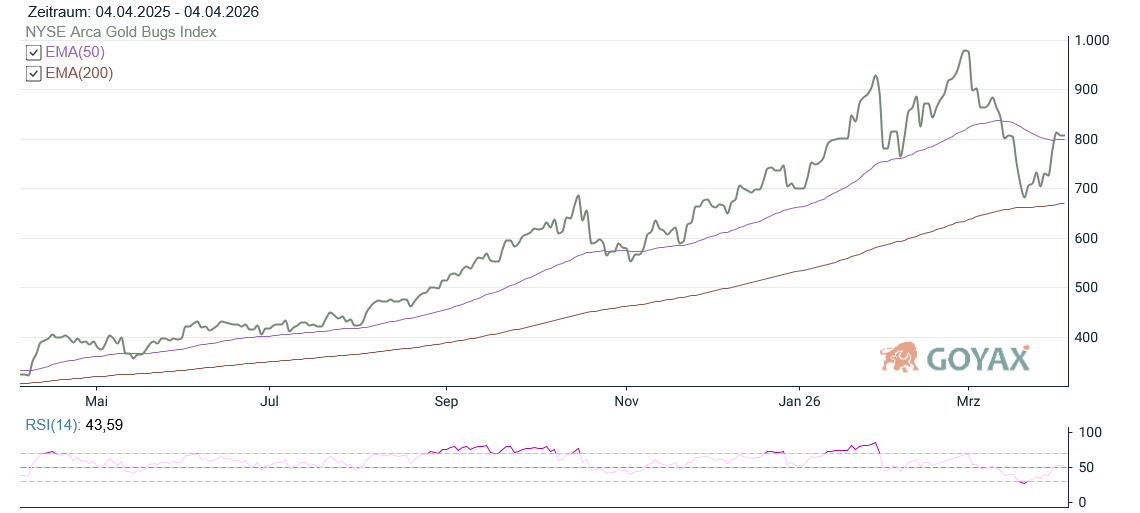Screen dimensions: 1140x513
Task: Click the 400 price axis label
Action: coord(1088,337)
